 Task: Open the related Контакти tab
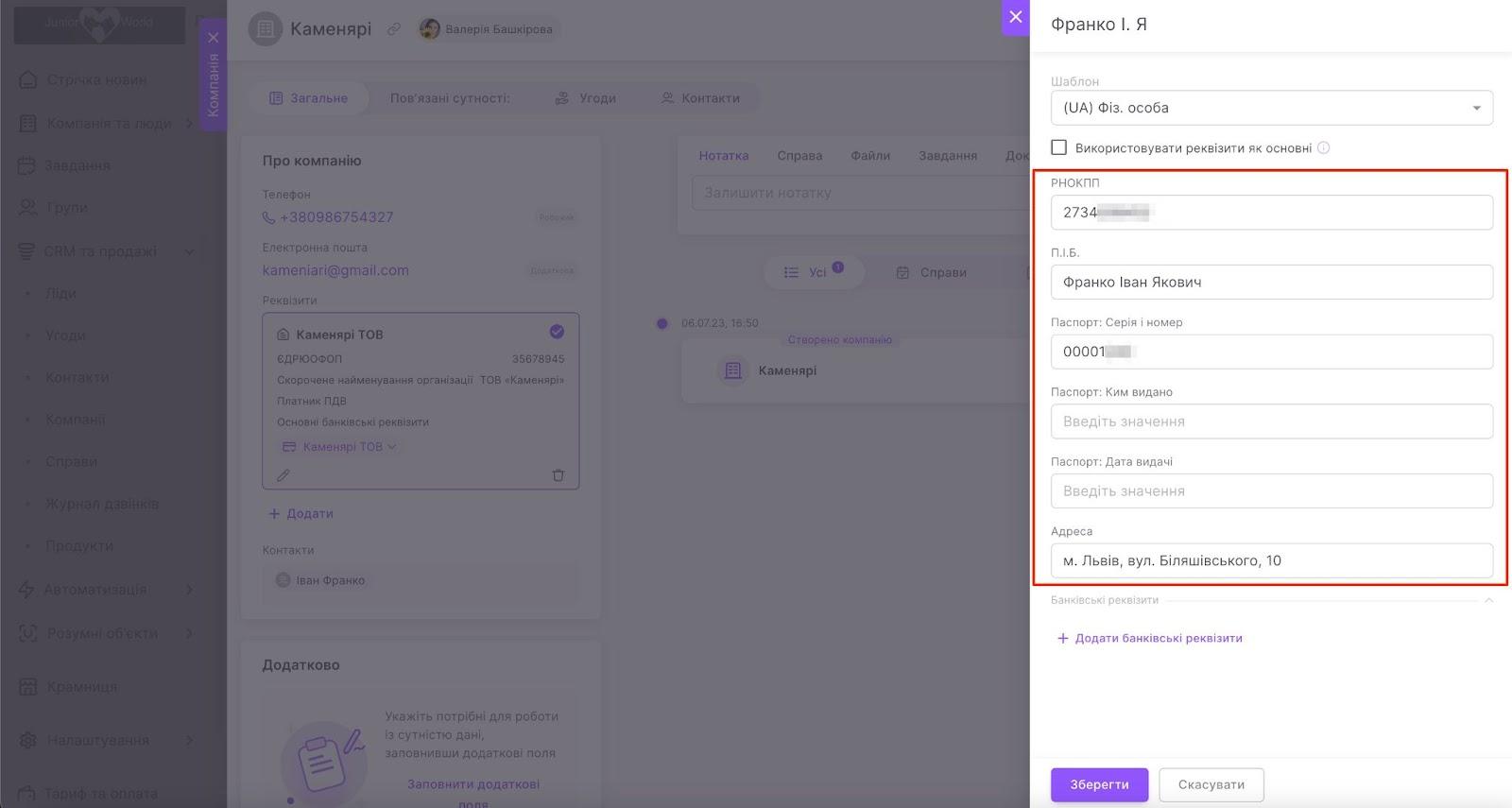click(700, 98)
